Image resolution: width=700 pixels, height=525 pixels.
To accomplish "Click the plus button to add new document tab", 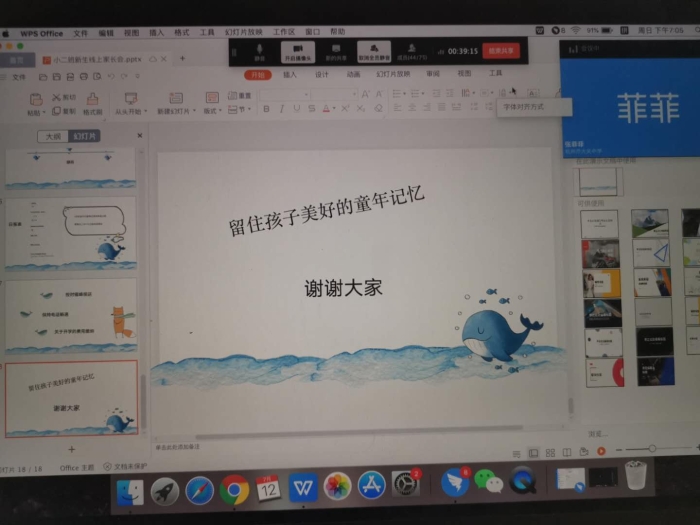I will click(183, 58).
